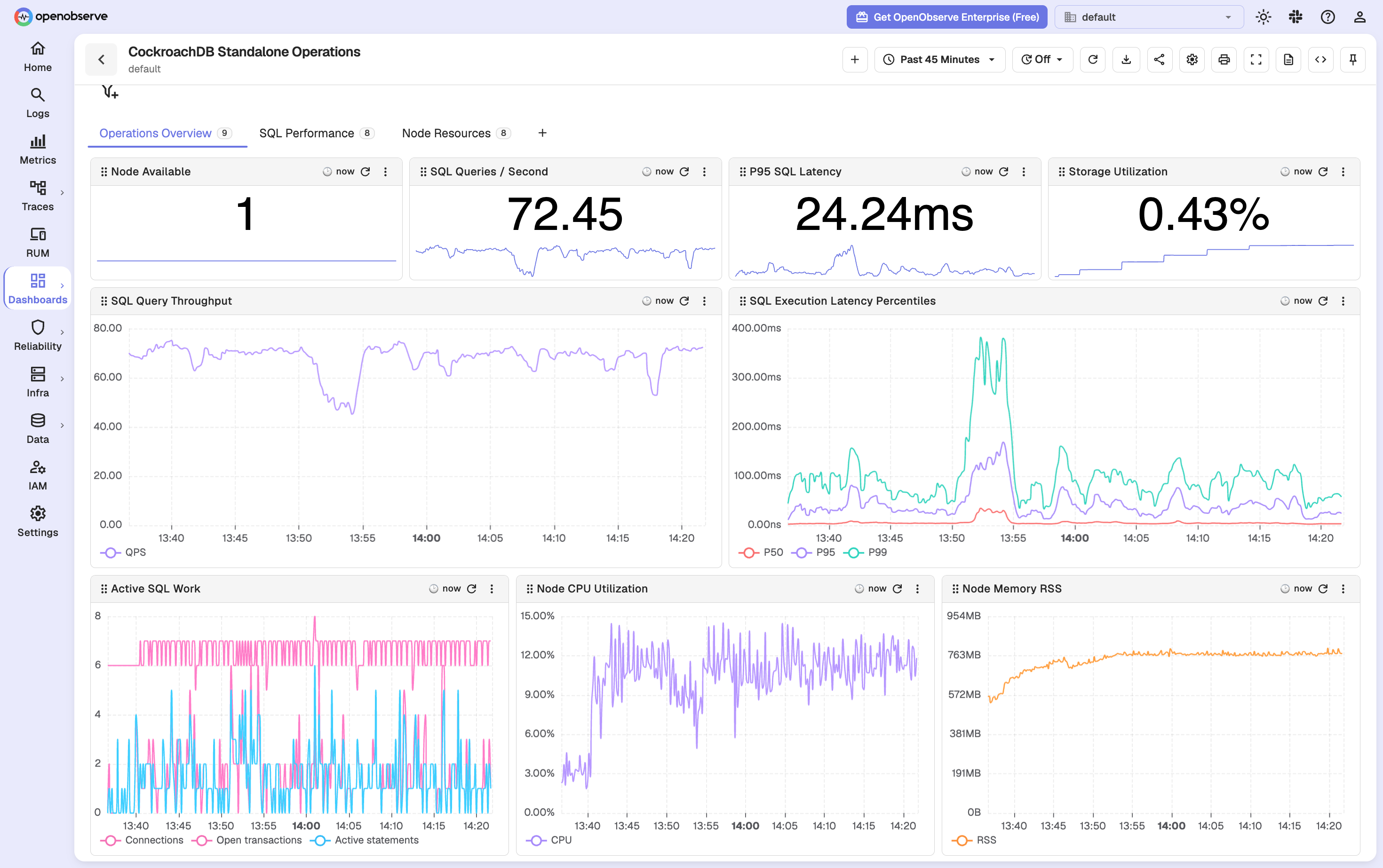This screenshot has height=868, width=1383.
Task: Add a new dashboard tab
Action: 542,133
